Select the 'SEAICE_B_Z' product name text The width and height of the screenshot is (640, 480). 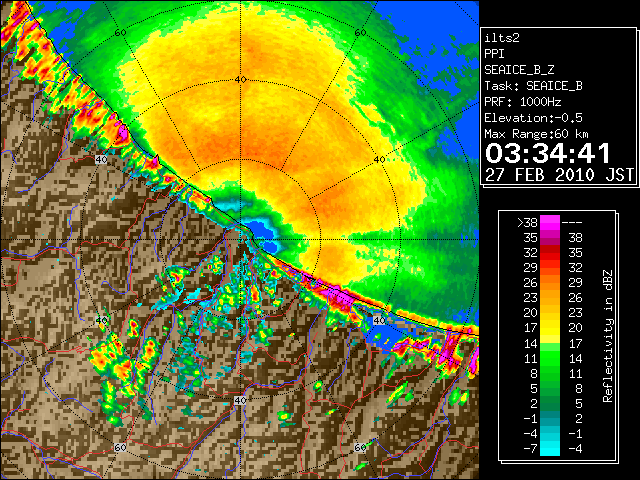pyautogui.click(x=519, y=70)
